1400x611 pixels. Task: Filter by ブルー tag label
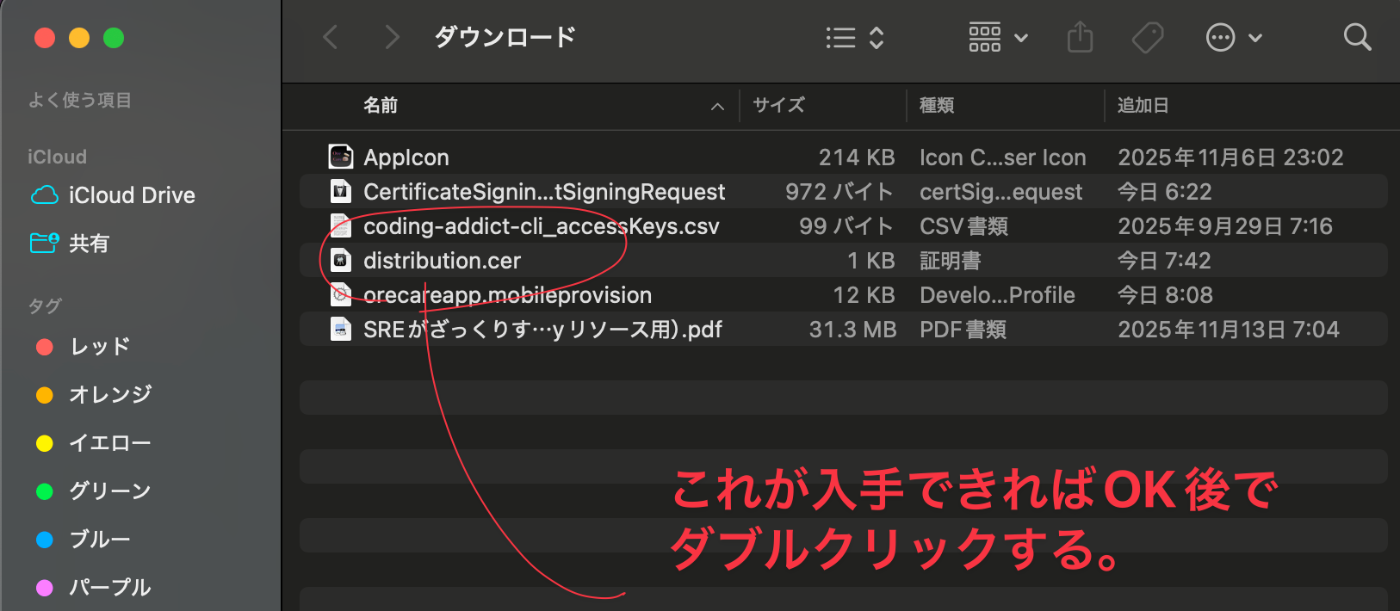coord(100,540)
